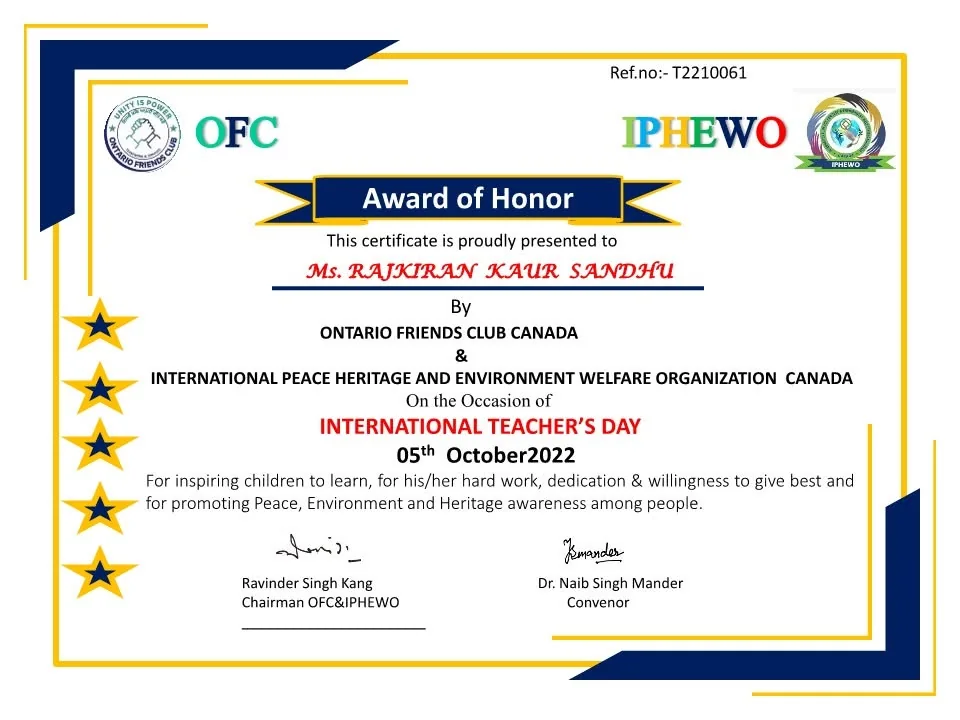The height and width of the screenshot is (720, 960).
Task: Click the colorful IPHEWO wordmark
Action: click(704, 132)
